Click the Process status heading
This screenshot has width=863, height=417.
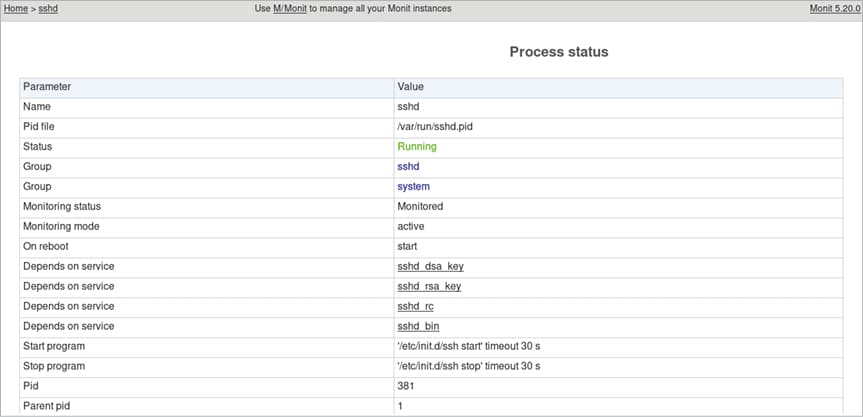pos(559,51)
